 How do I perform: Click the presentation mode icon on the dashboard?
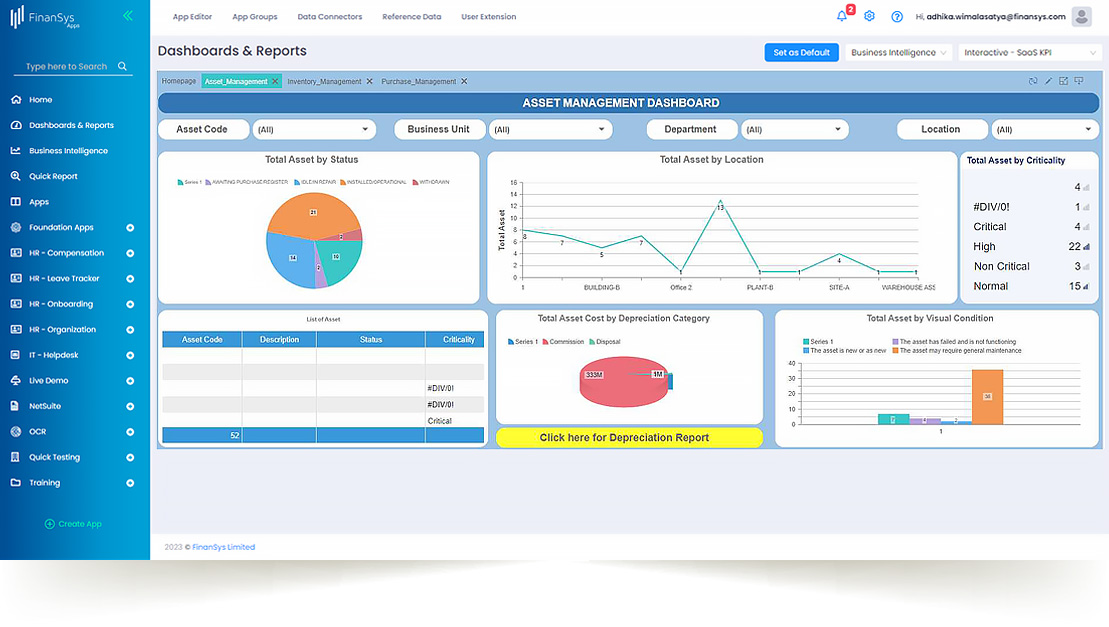[x=1079, y=81]
